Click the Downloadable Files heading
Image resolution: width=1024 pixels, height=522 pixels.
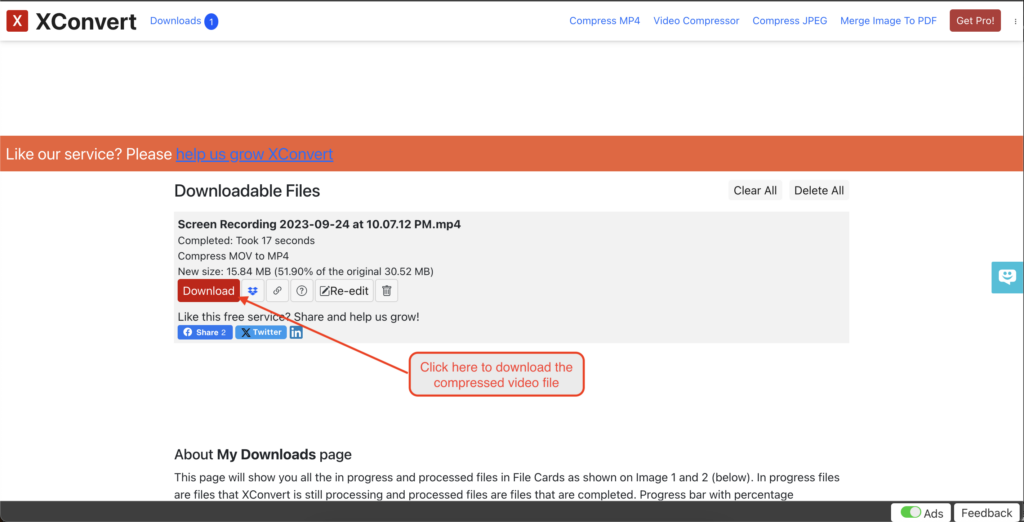tap(247, 191)
